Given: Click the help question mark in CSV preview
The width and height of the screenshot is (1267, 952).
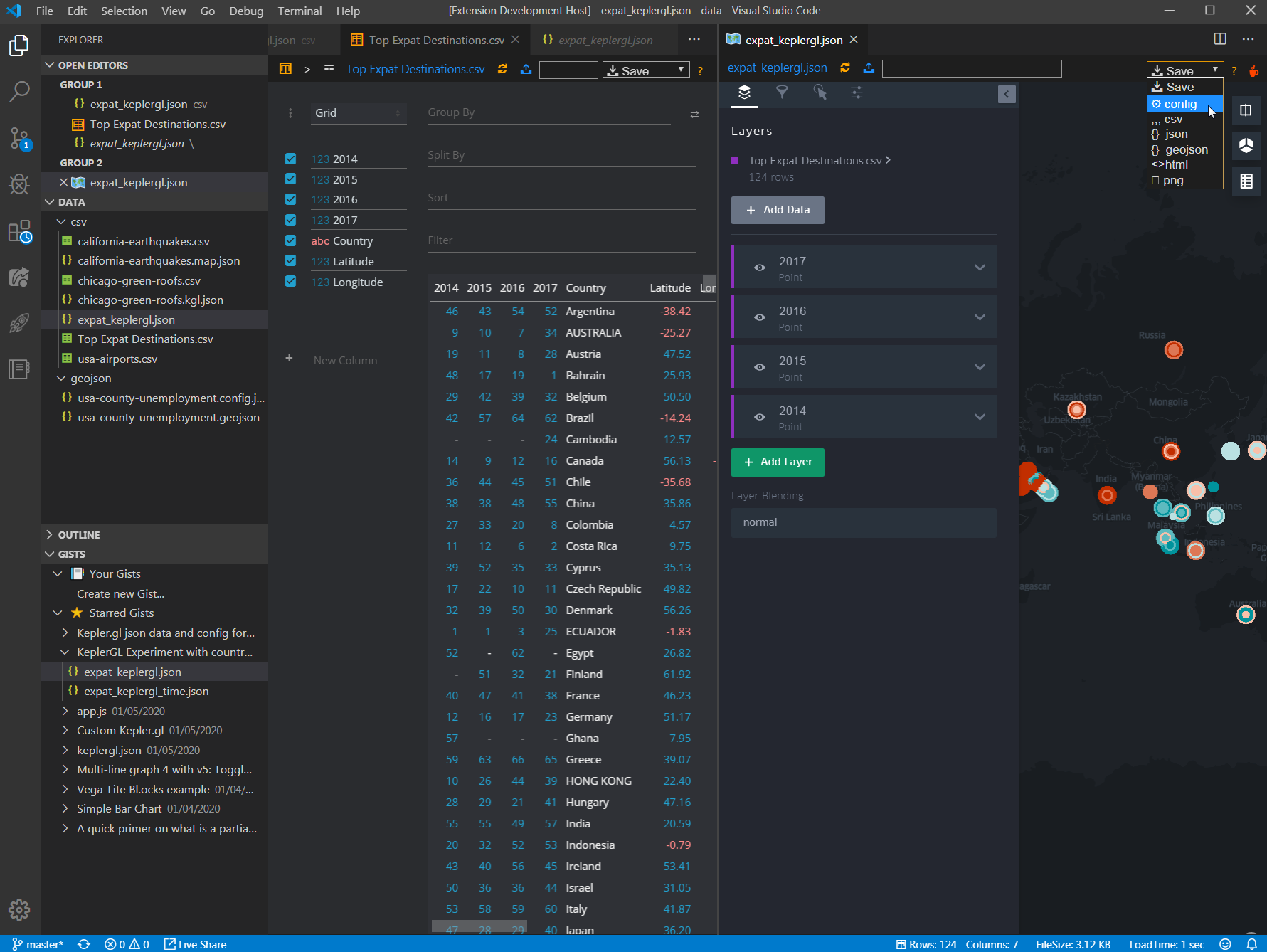Looking at the screenshot, I should pos(700,70).
